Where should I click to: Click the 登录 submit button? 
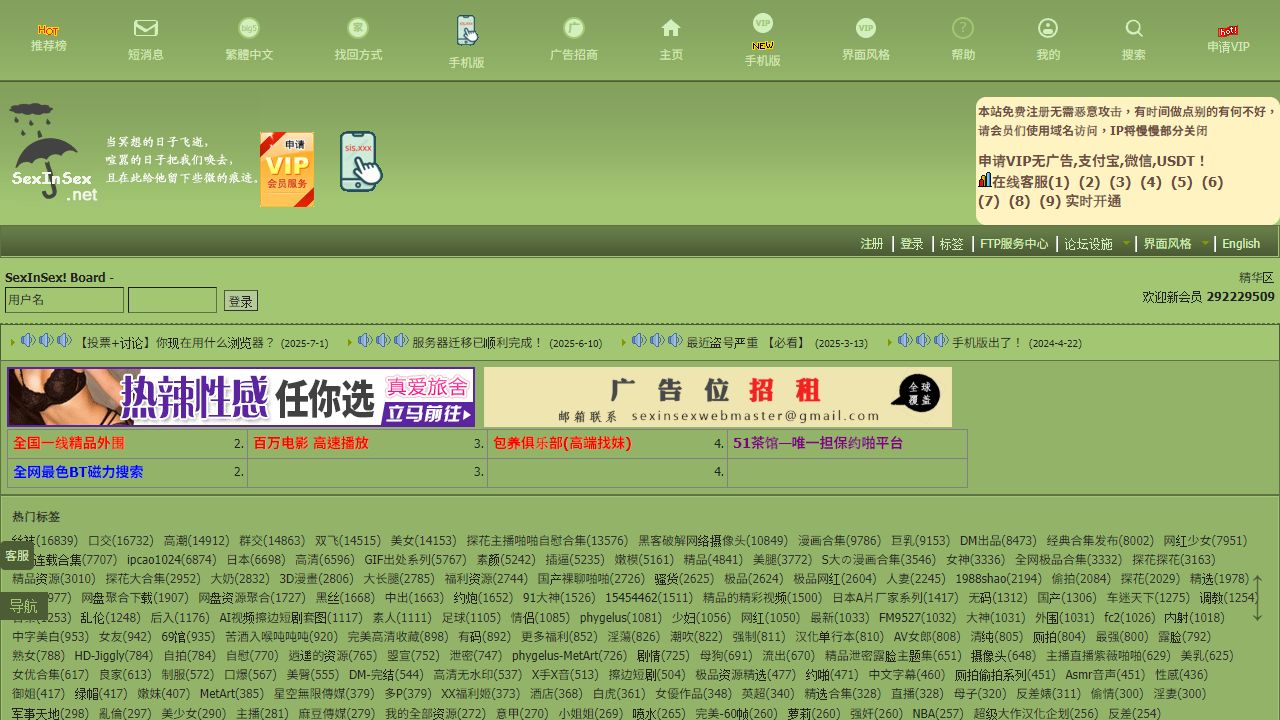[x=241, y=301]
